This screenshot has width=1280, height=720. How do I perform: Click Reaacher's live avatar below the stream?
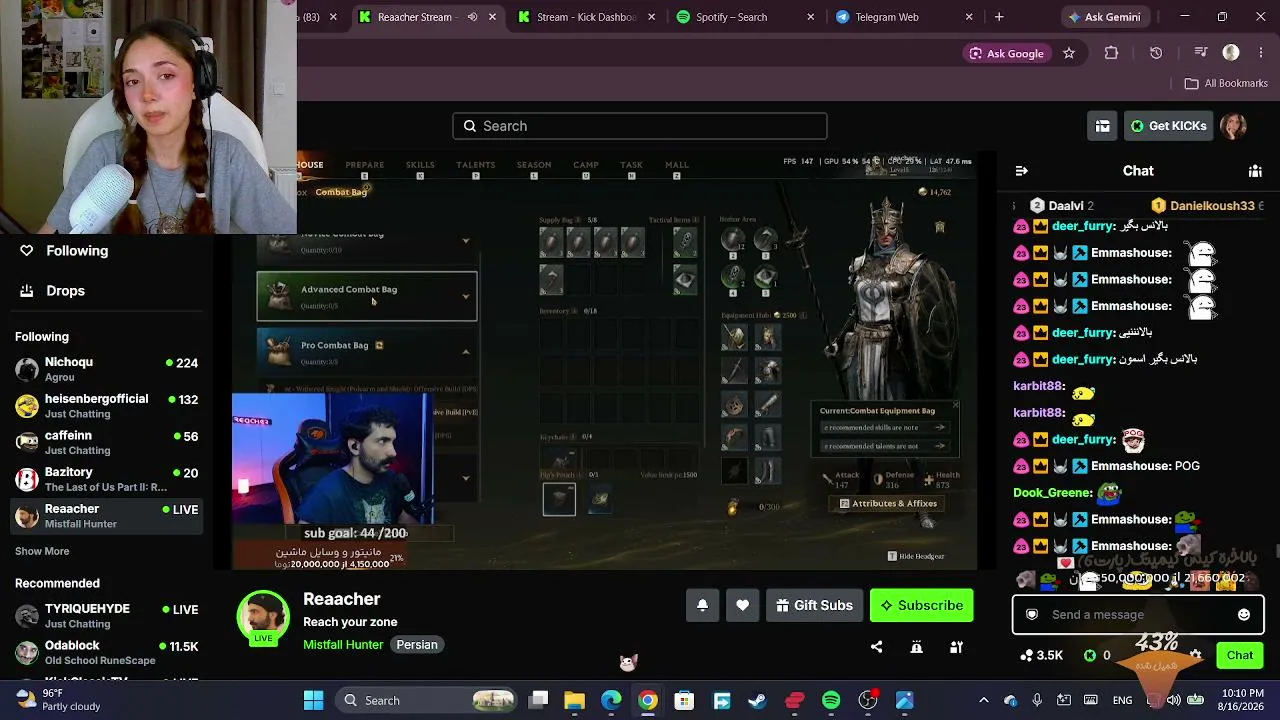coord(263,617)
